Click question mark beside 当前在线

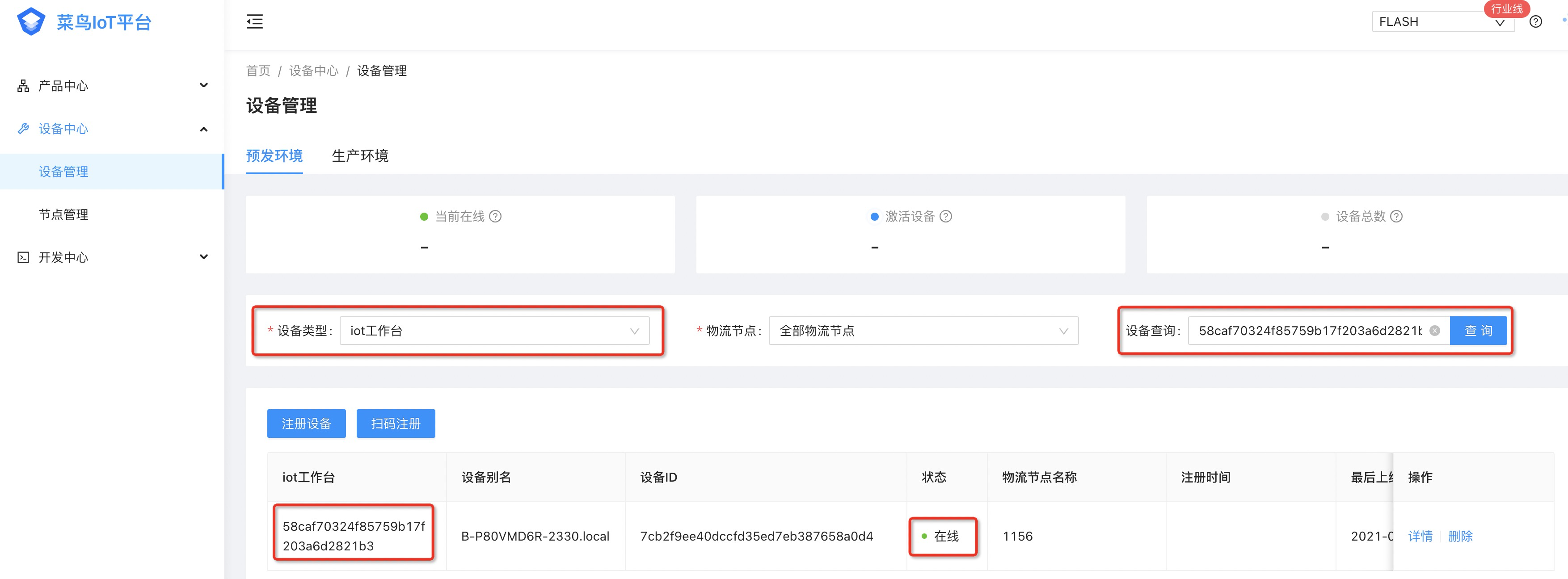pos(496,217)
